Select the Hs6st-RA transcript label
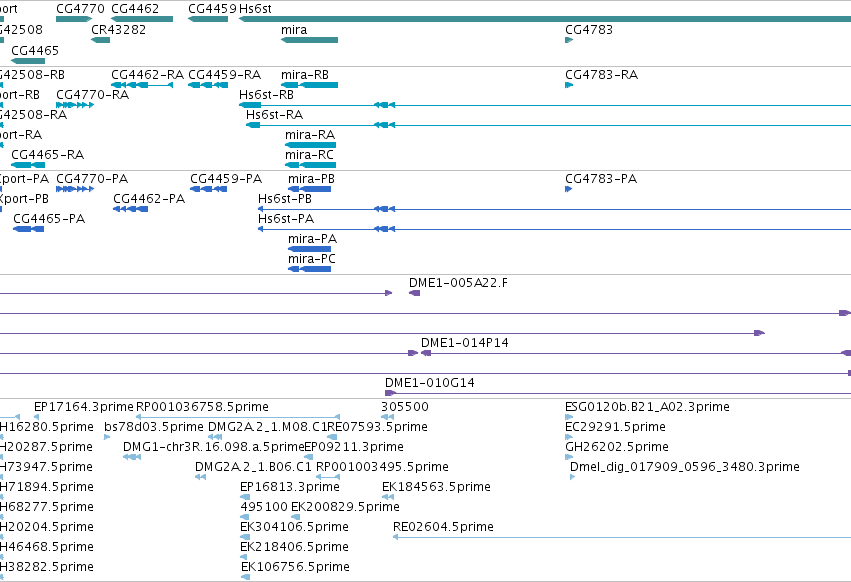 click(x=274, y=115)
